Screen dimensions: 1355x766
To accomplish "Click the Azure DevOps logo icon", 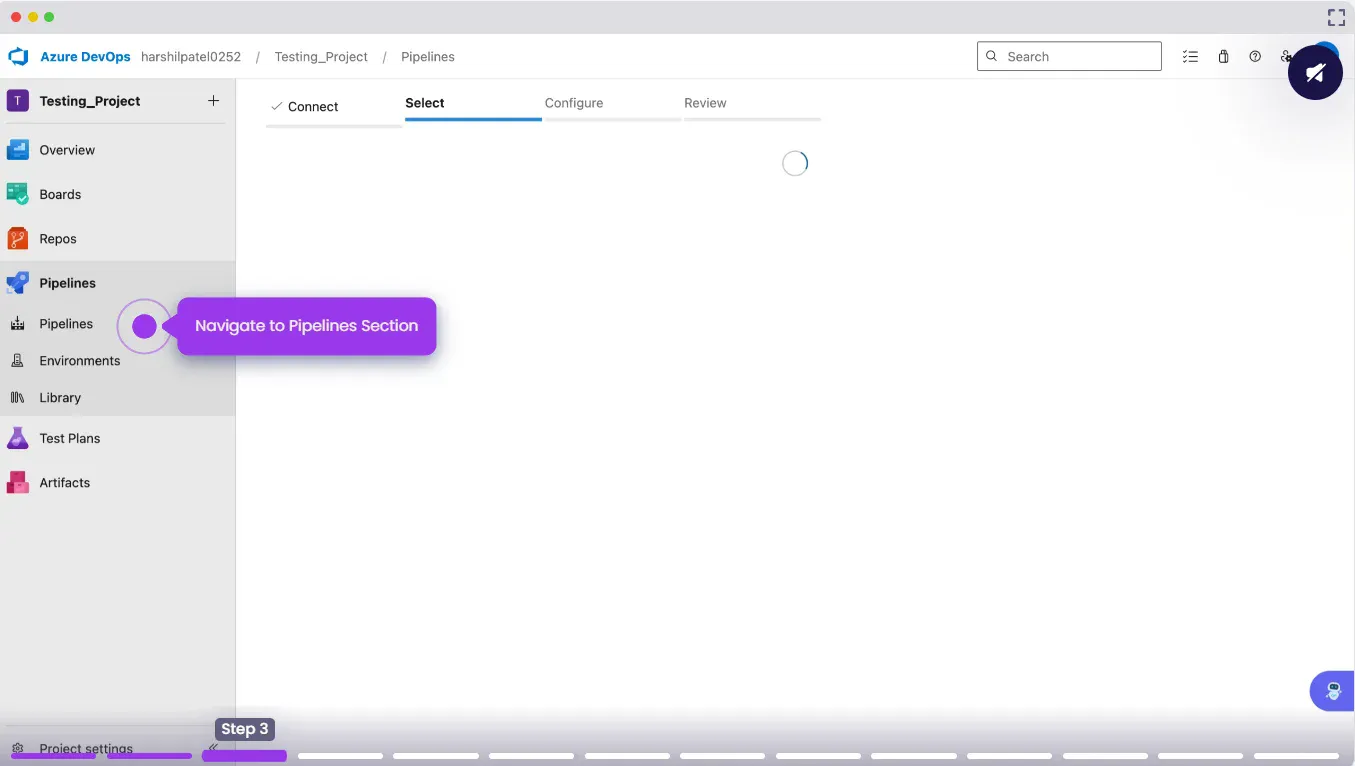I will click(18, 57).
